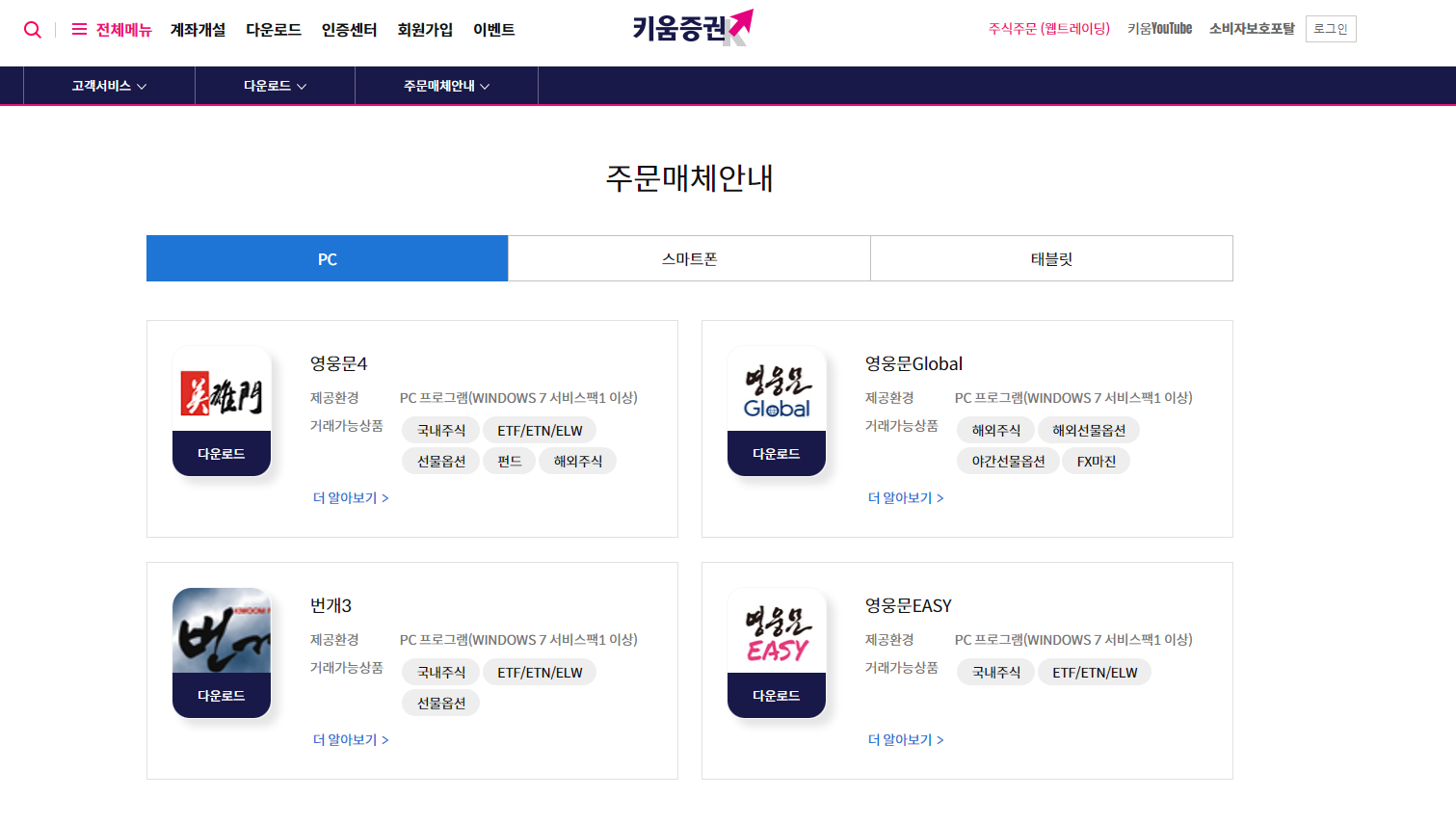Screen dimensions: 1456x825
Task: Click the 번개3 app thumbnail
Action: [x=222, y=630]
